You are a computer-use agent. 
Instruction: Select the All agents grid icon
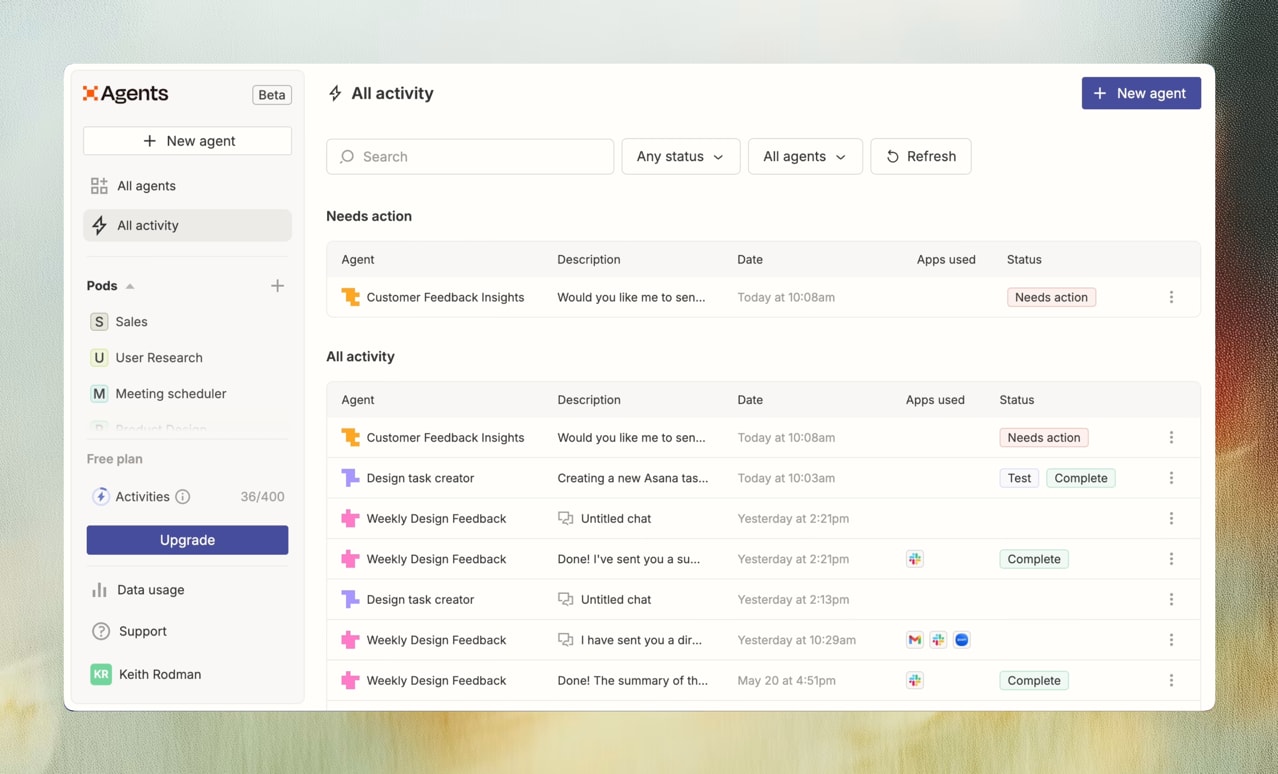pos(99,185)
